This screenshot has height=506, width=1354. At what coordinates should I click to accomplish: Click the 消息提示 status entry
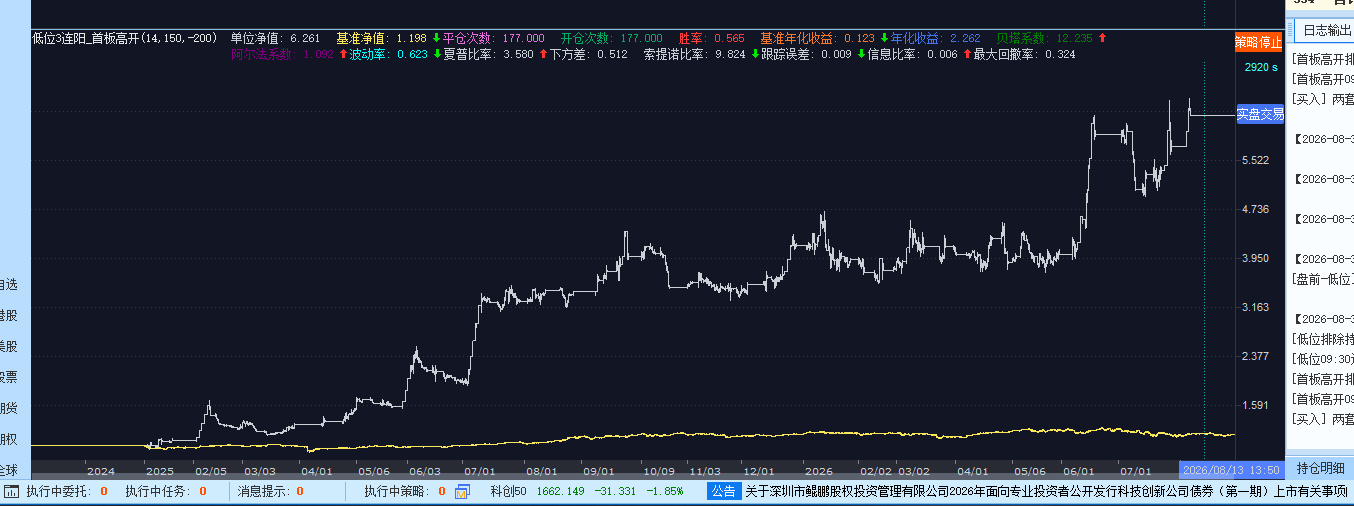click(271, 491)
